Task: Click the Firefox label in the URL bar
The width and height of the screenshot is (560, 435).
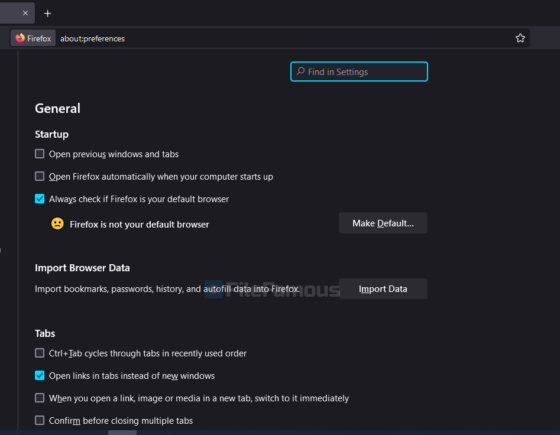Action: click(x=39, y=38)
